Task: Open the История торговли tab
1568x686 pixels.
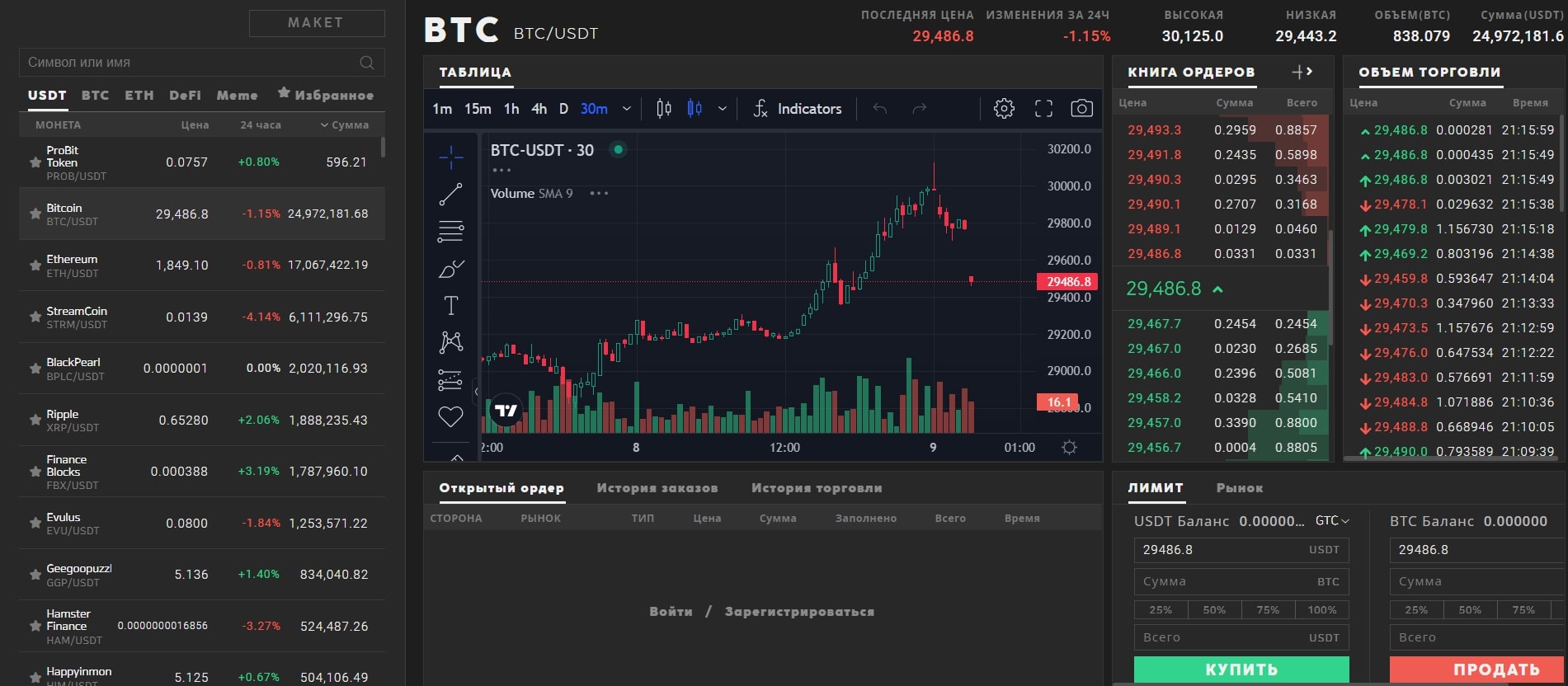Action: click(x=817, y=488)
